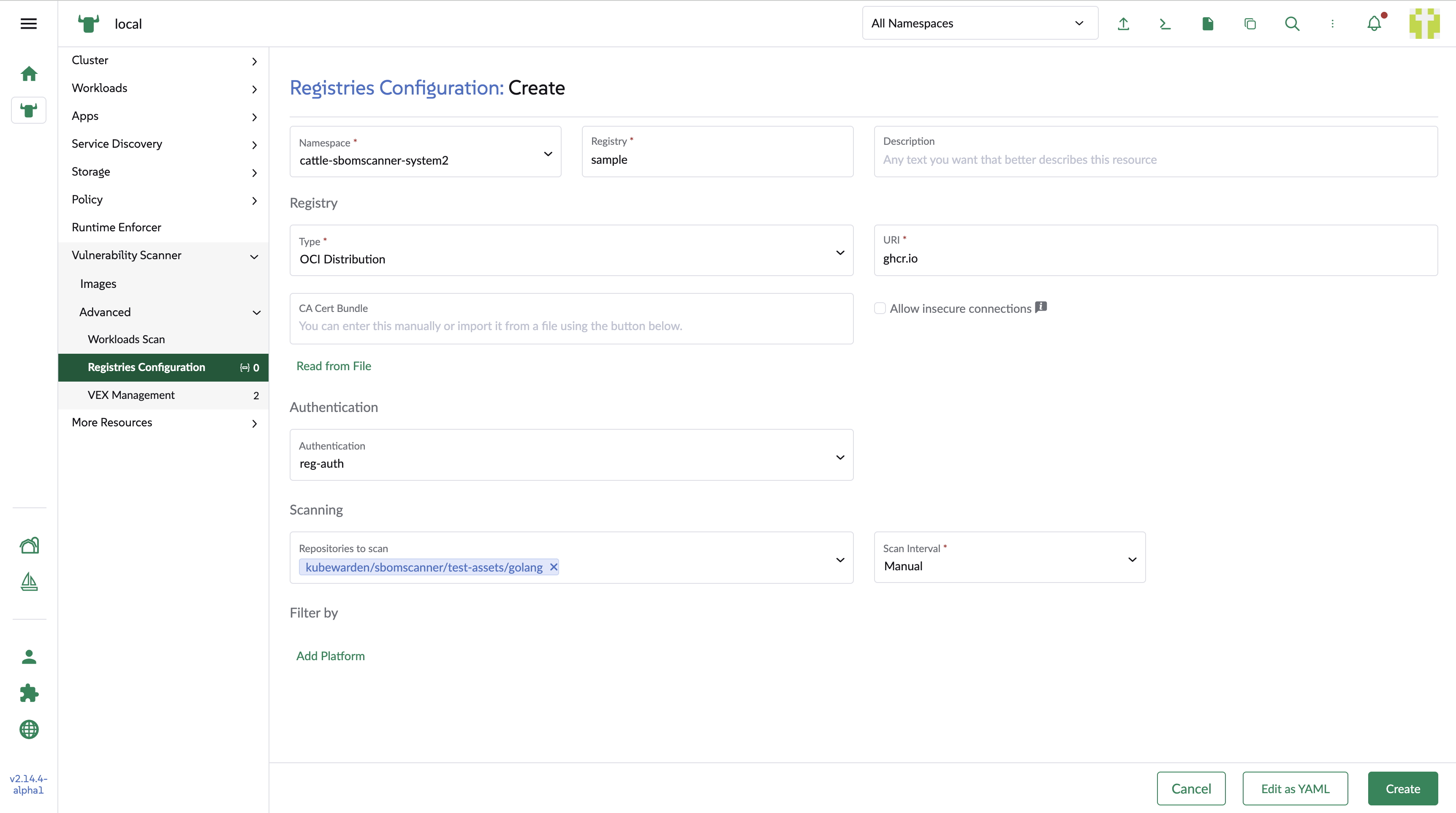Focus the URI input field
Viewport: 1456px width, 813px height.
(1155, 250)
